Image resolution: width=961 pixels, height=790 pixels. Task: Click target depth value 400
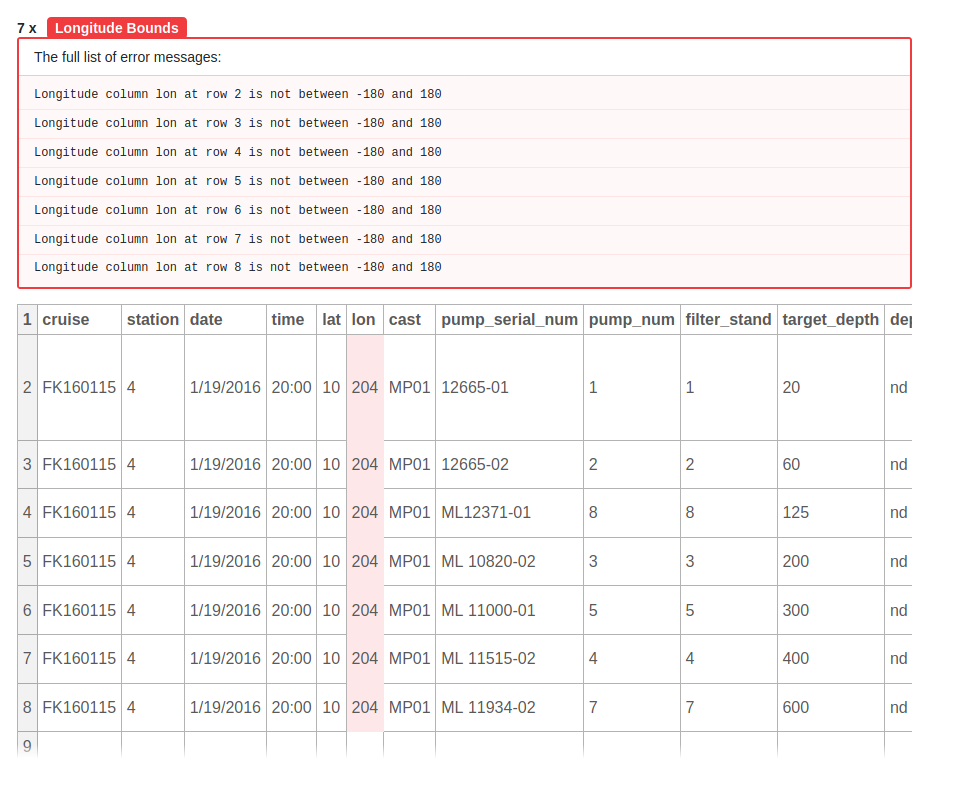point(830,658)
